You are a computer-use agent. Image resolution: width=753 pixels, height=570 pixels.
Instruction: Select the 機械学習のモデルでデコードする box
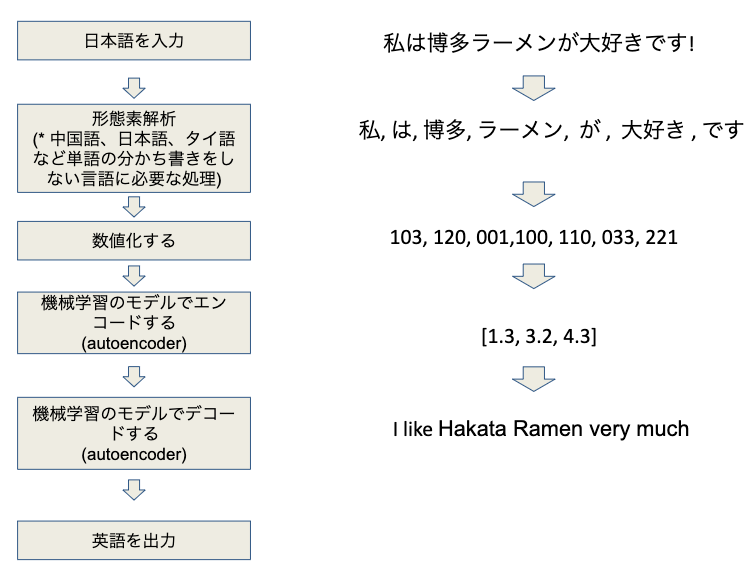[134, 434]
